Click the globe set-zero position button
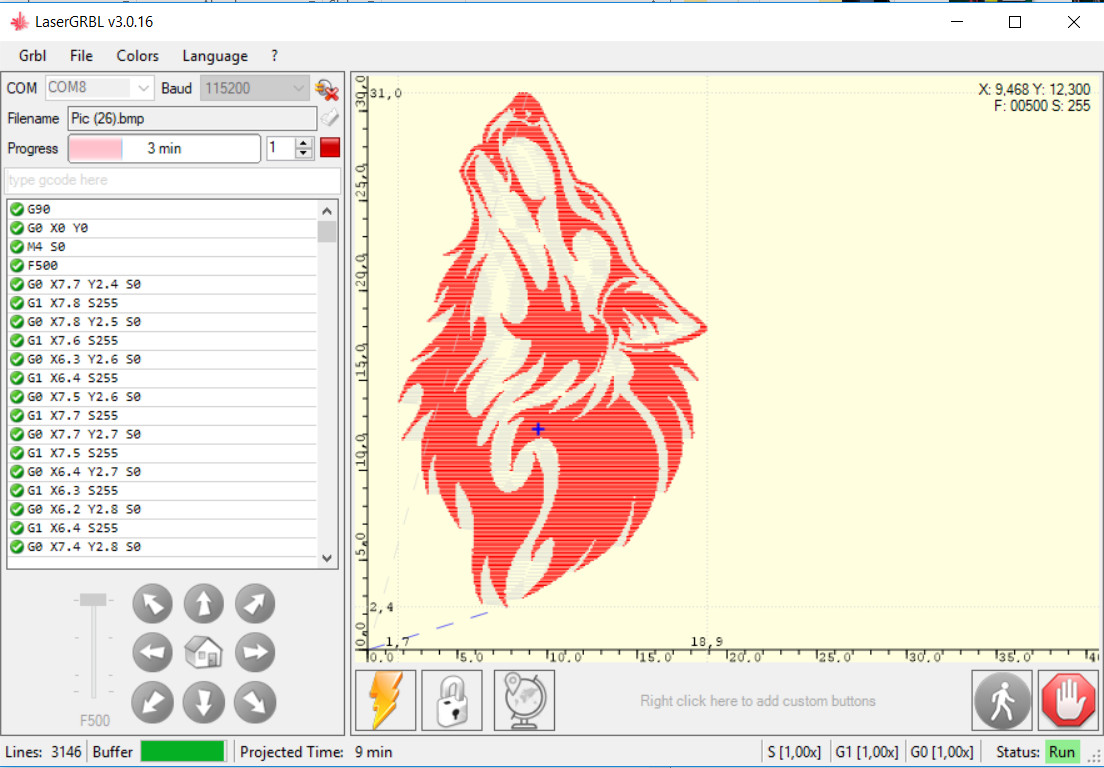Screen dimensions: 1104x768 (x=525, y=700)
